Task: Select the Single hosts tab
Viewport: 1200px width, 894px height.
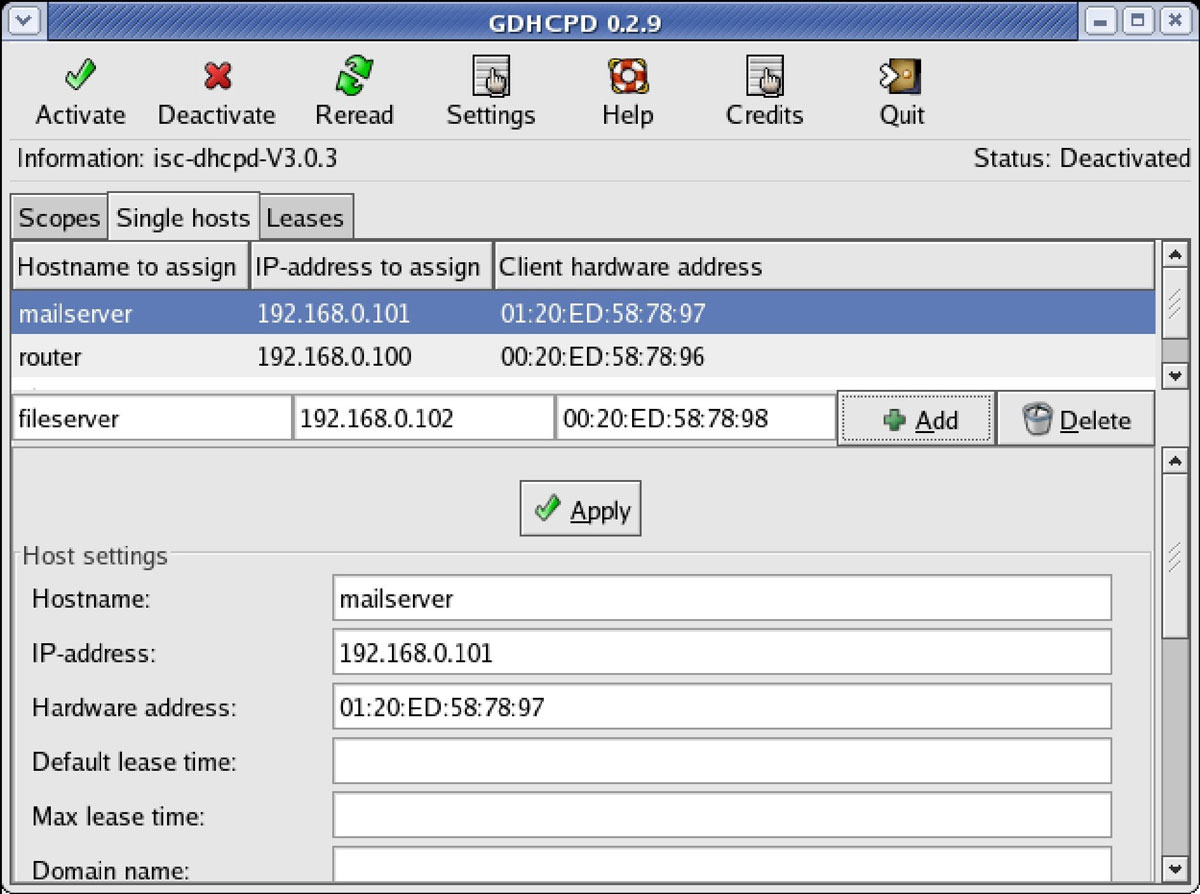Action: [183, 217]
